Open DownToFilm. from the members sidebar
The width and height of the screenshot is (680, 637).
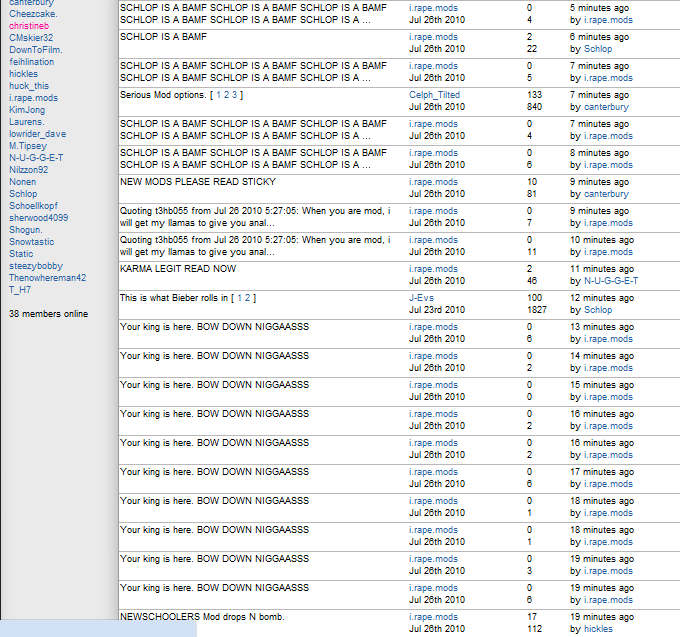coord(35,50)
